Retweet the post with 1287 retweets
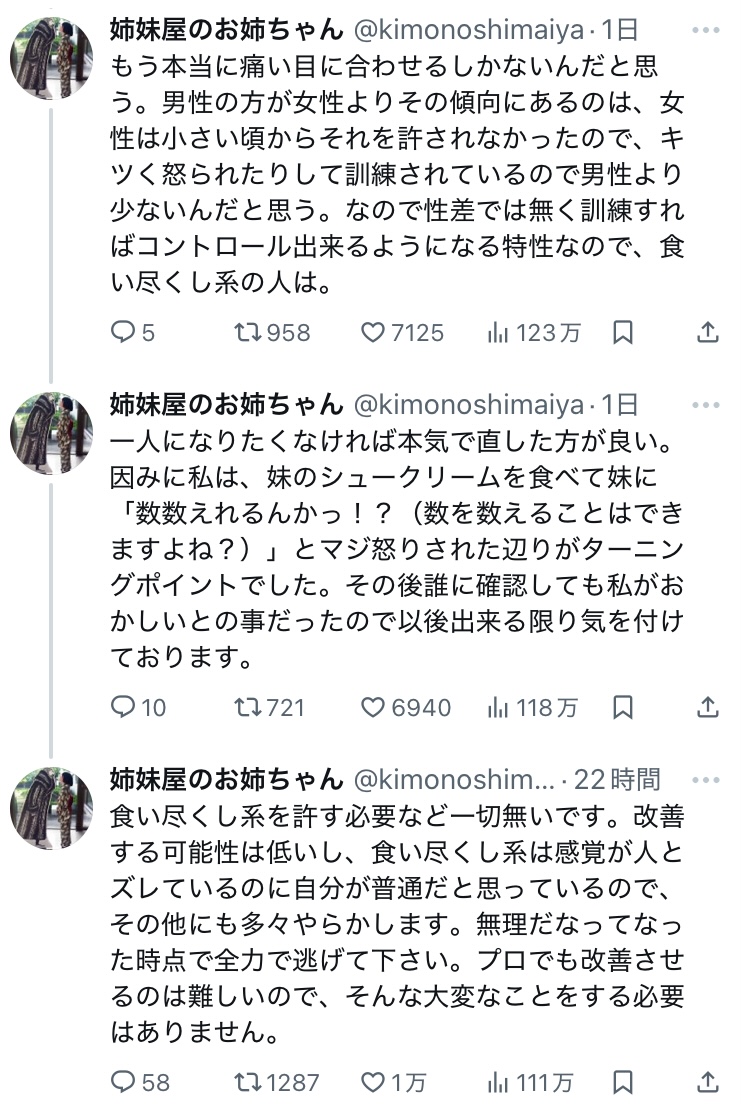The image size is (742, 1104). click(246, 1082)
